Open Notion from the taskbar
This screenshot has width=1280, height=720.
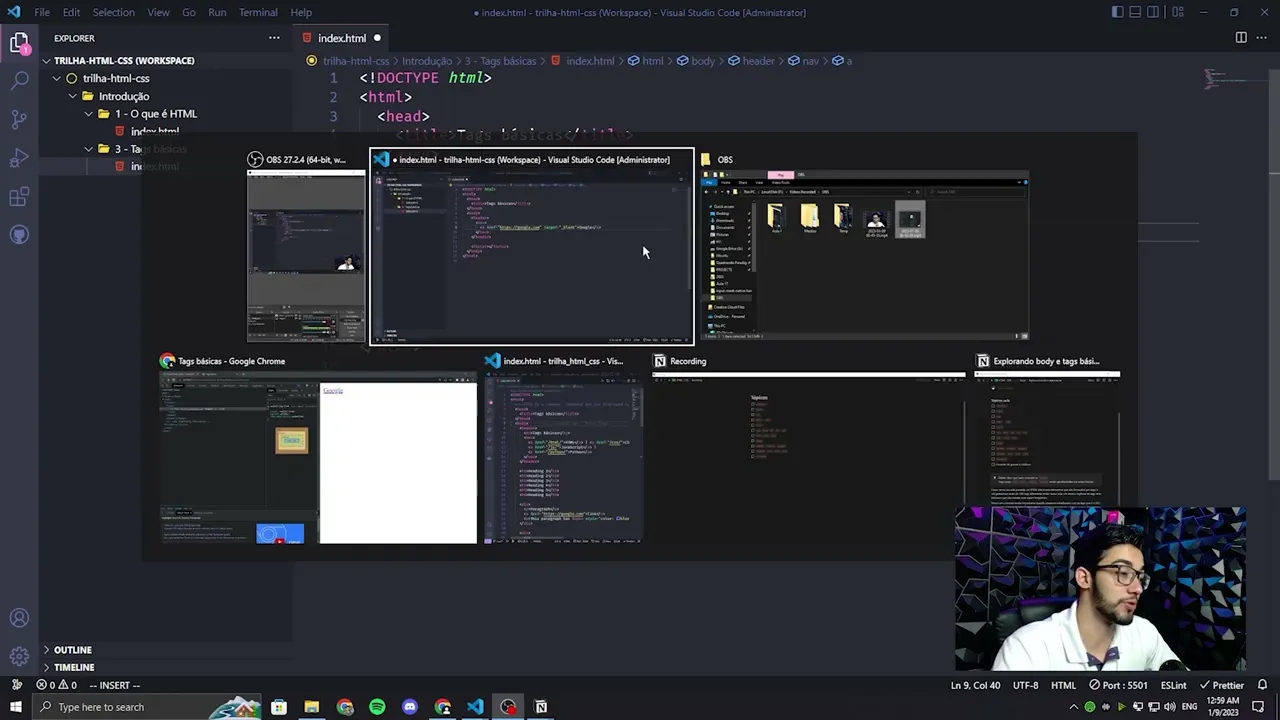541,707
